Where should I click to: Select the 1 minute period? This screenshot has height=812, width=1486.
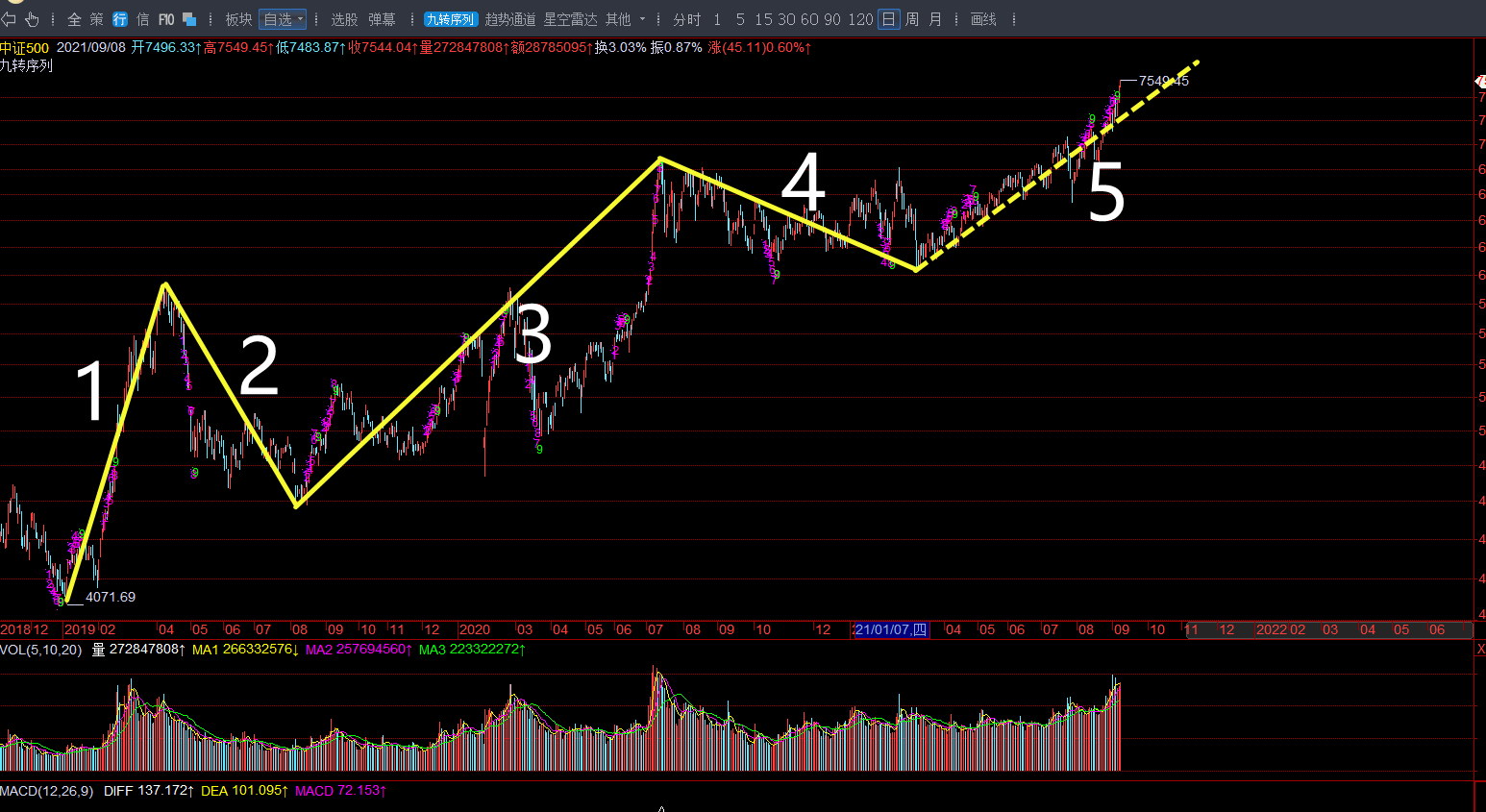pyautogui.click(x=717, y=19)
